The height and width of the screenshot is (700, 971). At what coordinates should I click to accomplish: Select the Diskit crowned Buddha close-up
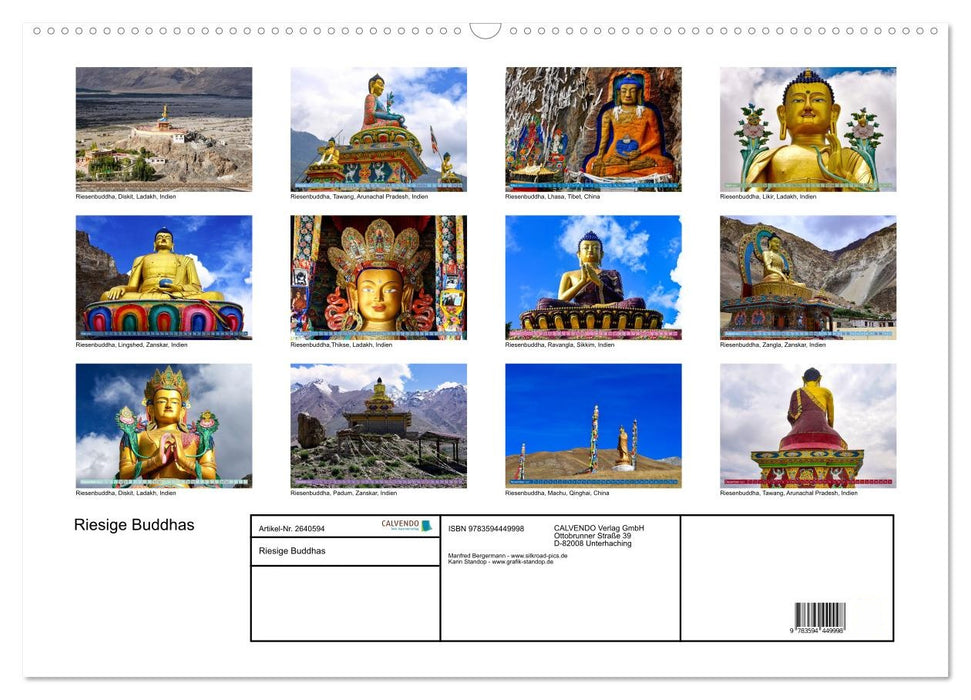point(164,426)
